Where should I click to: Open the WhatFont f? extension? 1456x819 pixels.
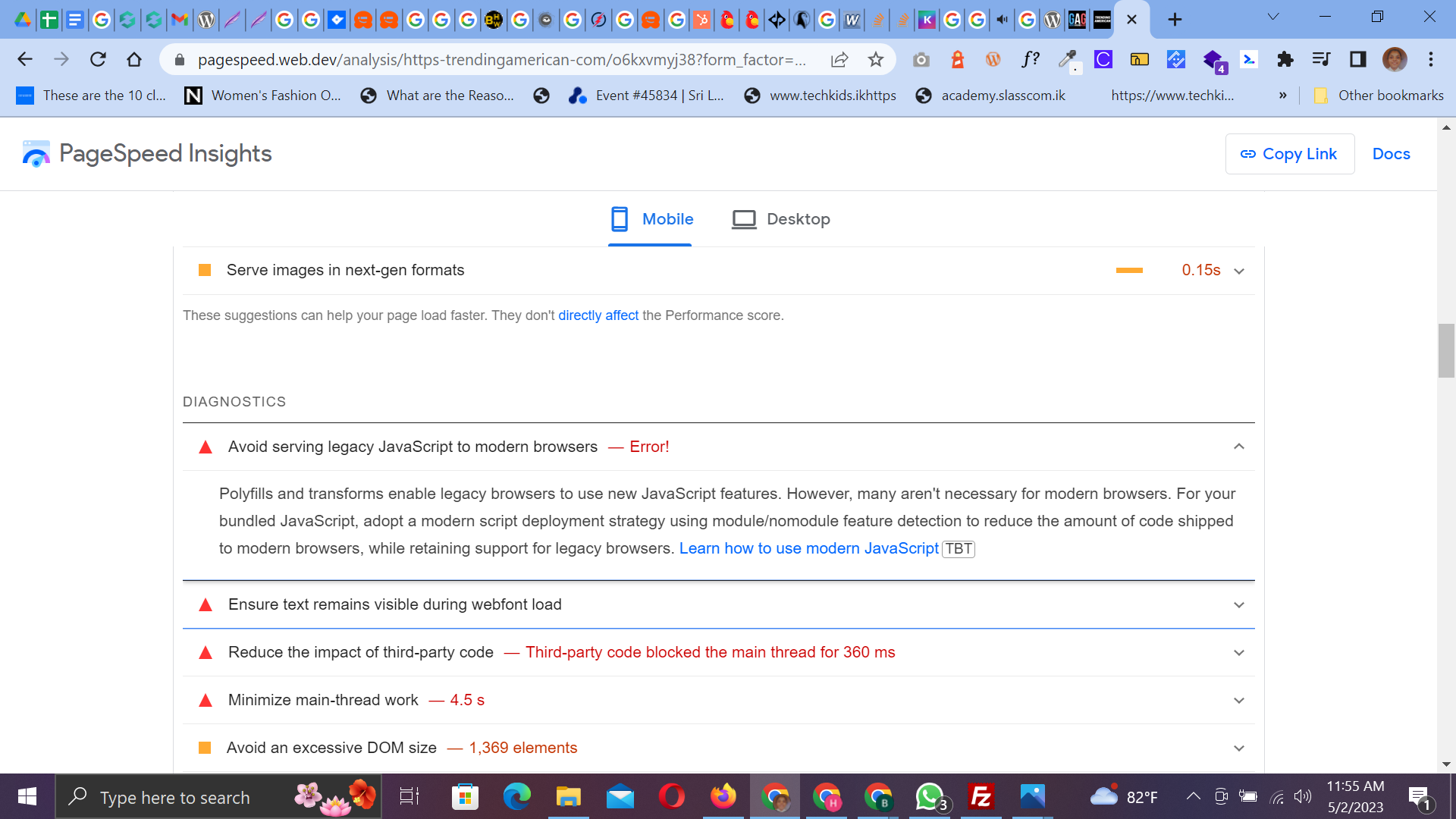tap(1030, 59)
